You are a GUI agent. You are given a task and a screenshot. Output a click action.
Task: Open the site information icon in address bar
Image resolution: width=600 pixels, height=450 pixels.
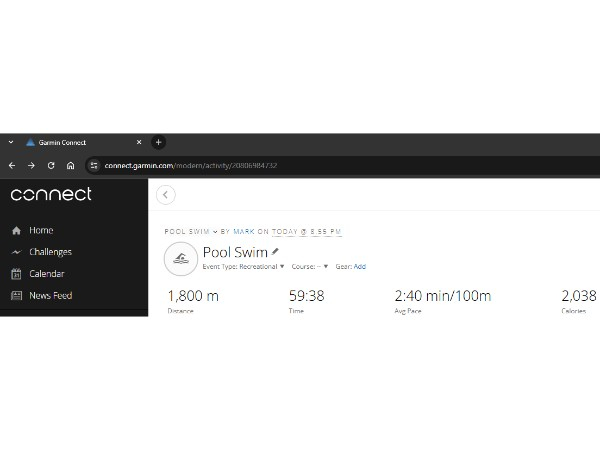pyautogui.click(x=94, y=165)
